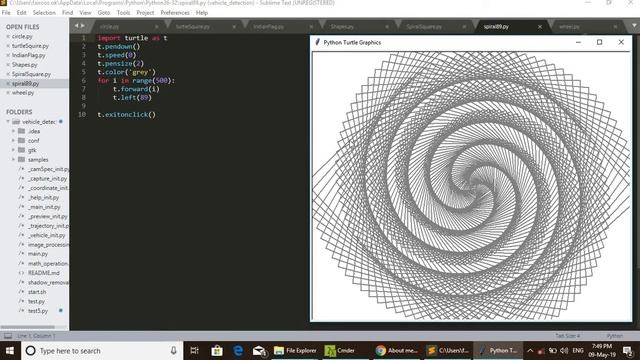The height and width of the screenshot is (360, 640).
Task: Open the View menu
Action: click(85, 13)
